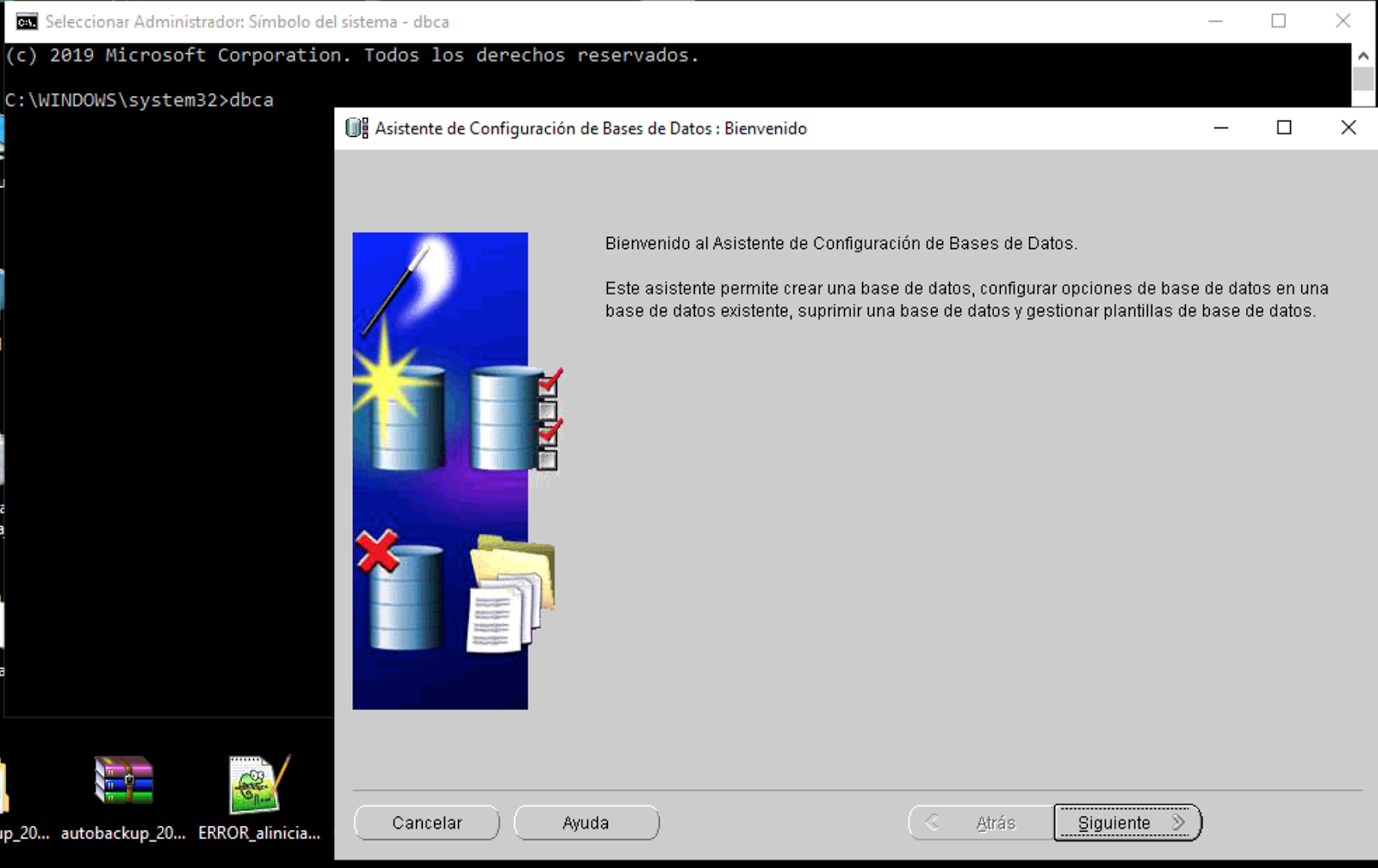Minimize the Asistente de Configuración dialog
The height and width of the screenshot is (868, 1378).
pyautogui.click(x=1221, y=128)
